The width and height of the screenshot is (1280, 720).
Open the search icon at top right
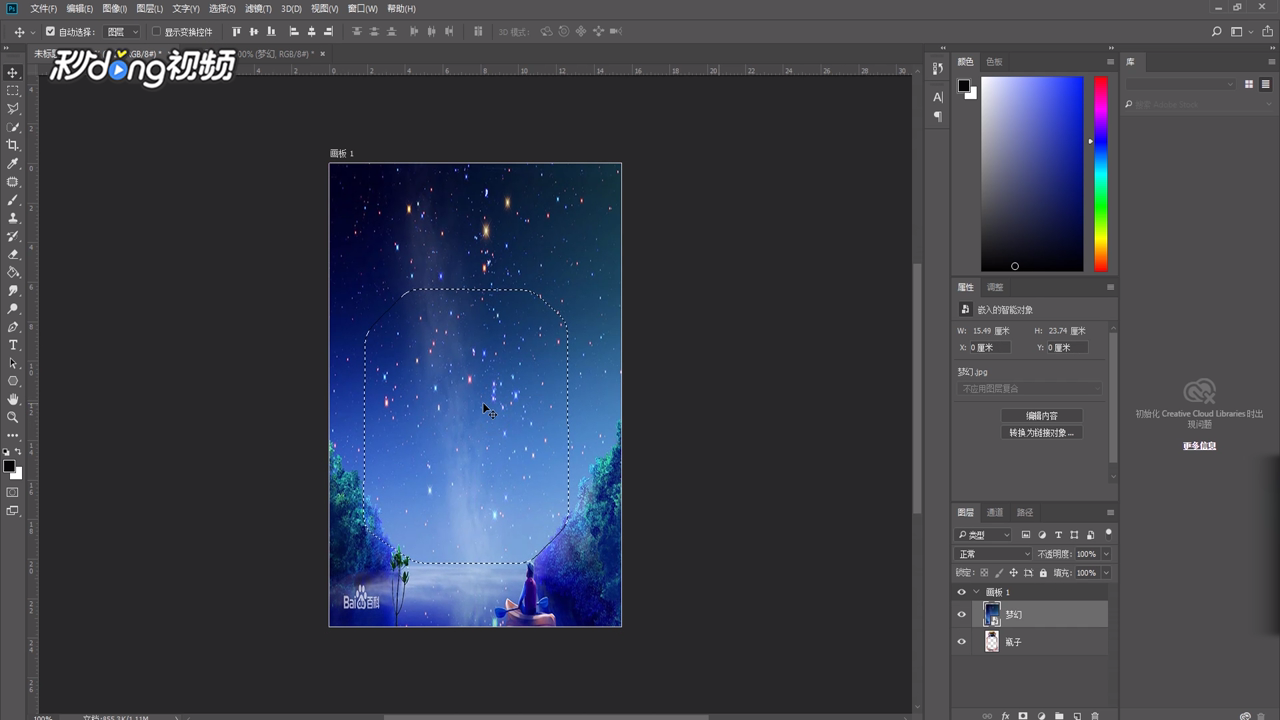[x=1217, y=32]
